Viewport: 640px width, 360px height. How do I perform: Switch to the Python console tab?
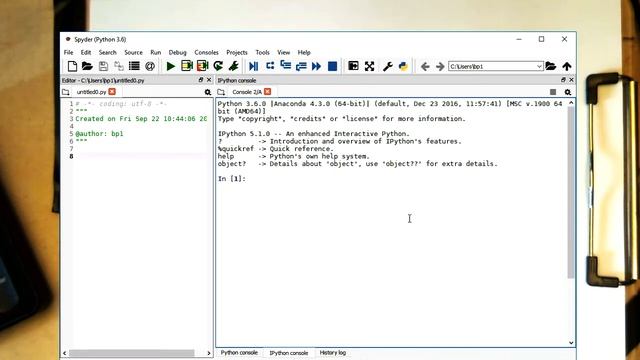point(239,352)
